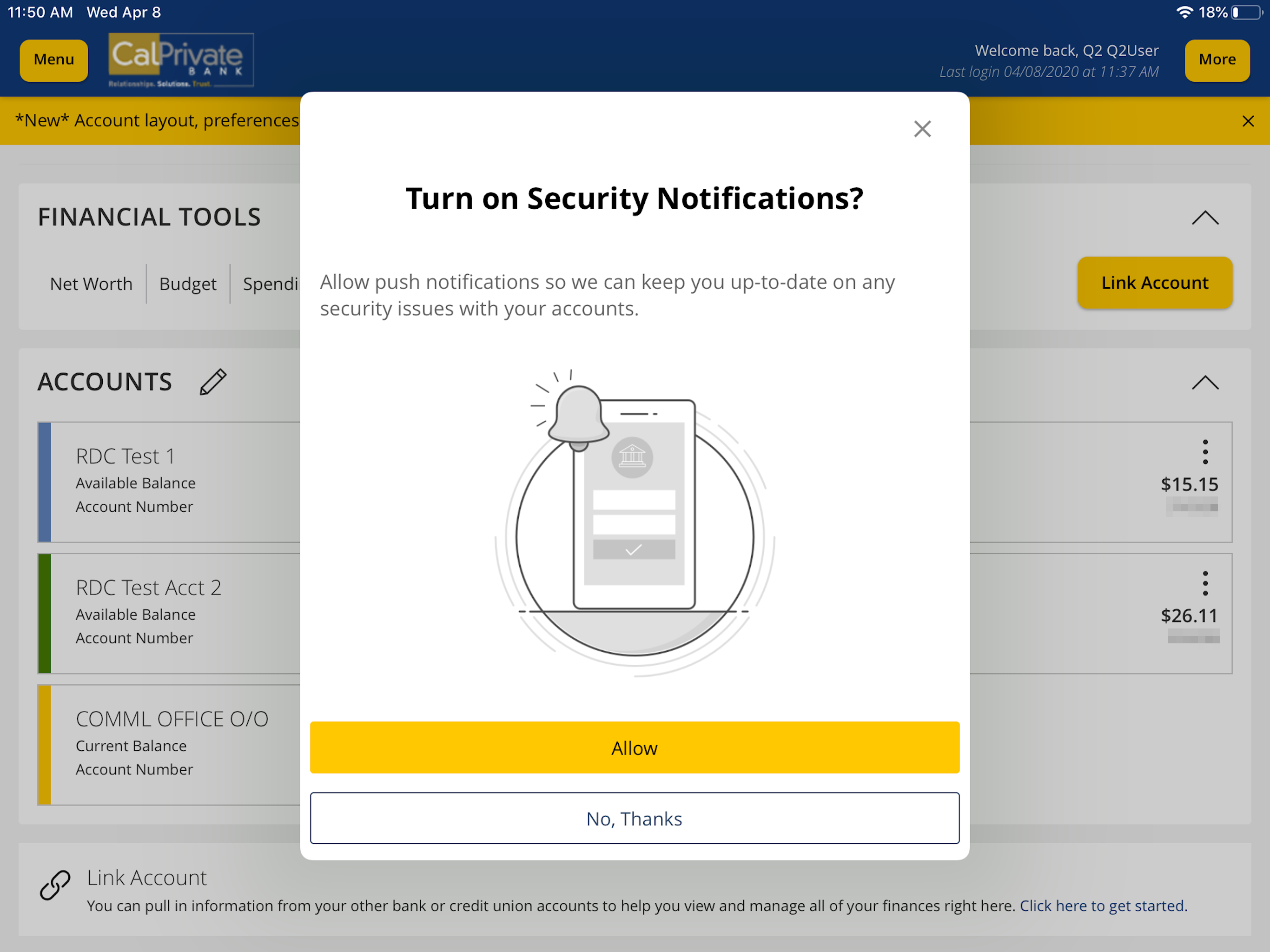Viewport: 1270px width, 952px height.
Task: Tap the bell notification illustration
Action: (x=578, y=417)
